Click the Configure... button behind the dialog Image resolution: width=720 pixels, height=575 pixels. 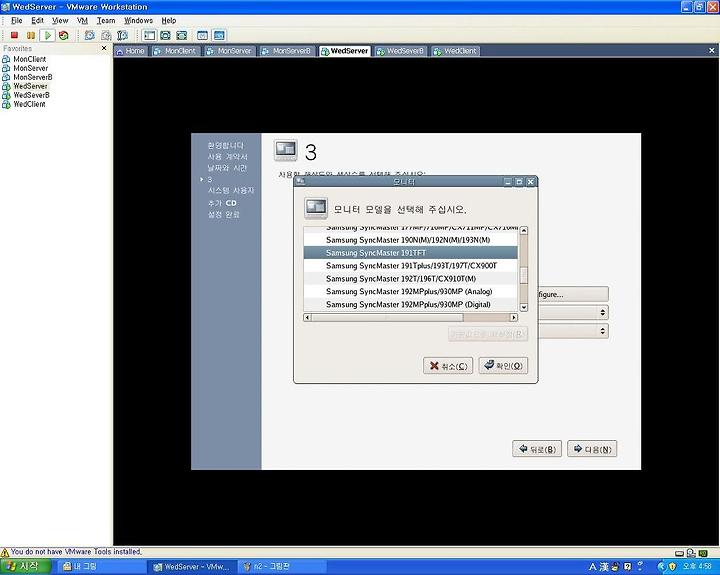574,294
